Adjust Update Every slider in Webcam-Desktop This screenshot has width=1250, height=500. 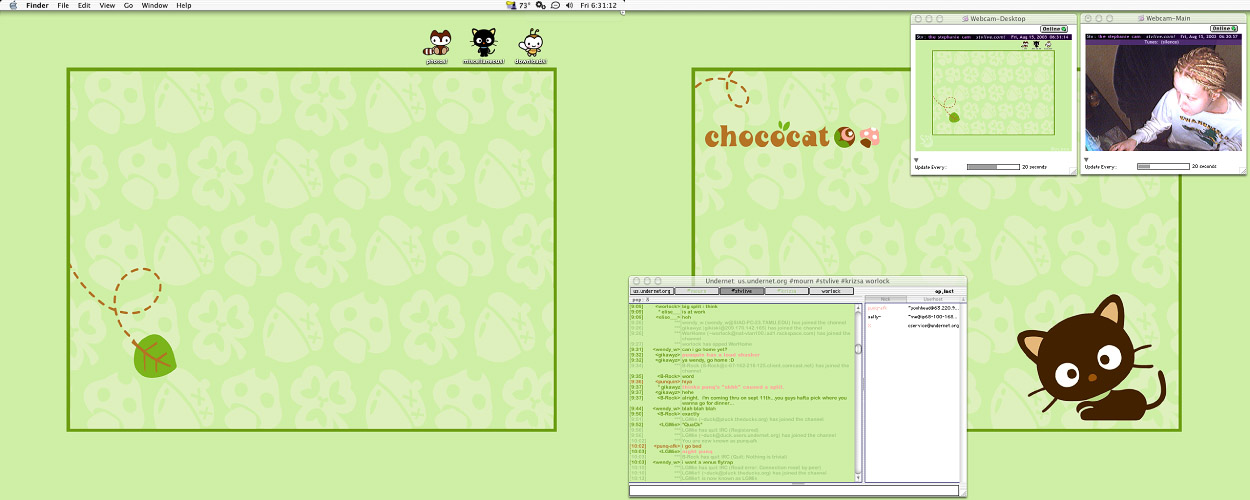click(992, 167)
